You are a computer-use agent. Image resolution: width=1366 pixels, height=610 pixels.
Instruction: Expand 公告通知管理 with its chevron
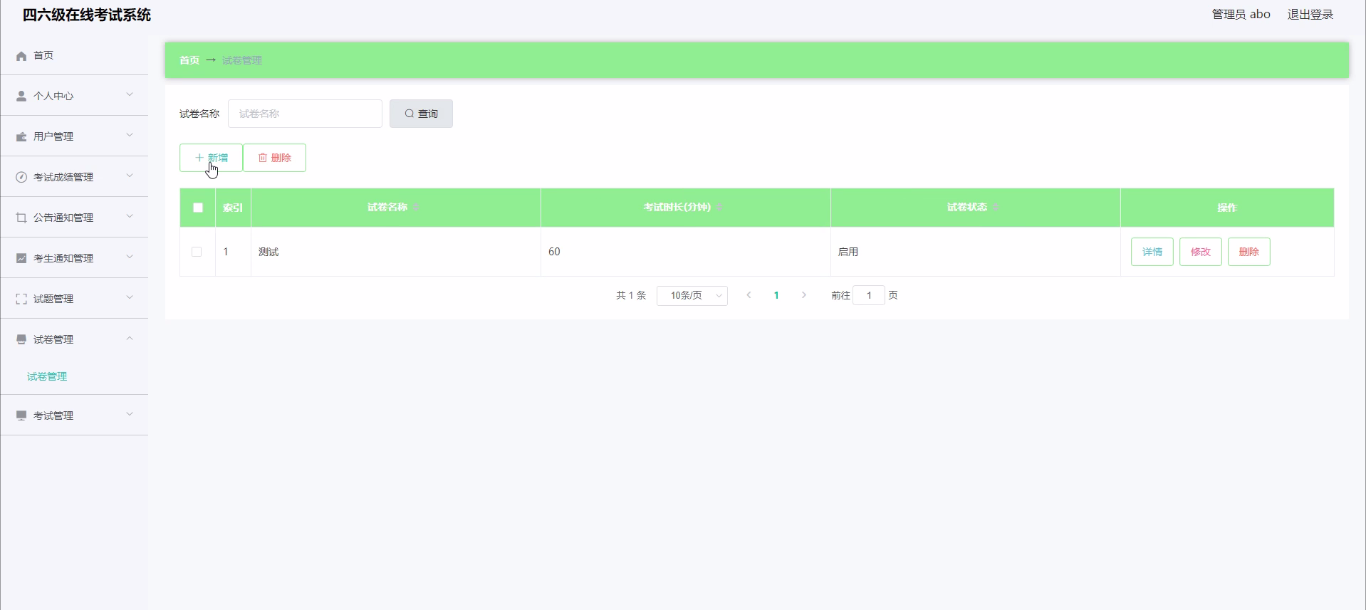coord(130,217)
